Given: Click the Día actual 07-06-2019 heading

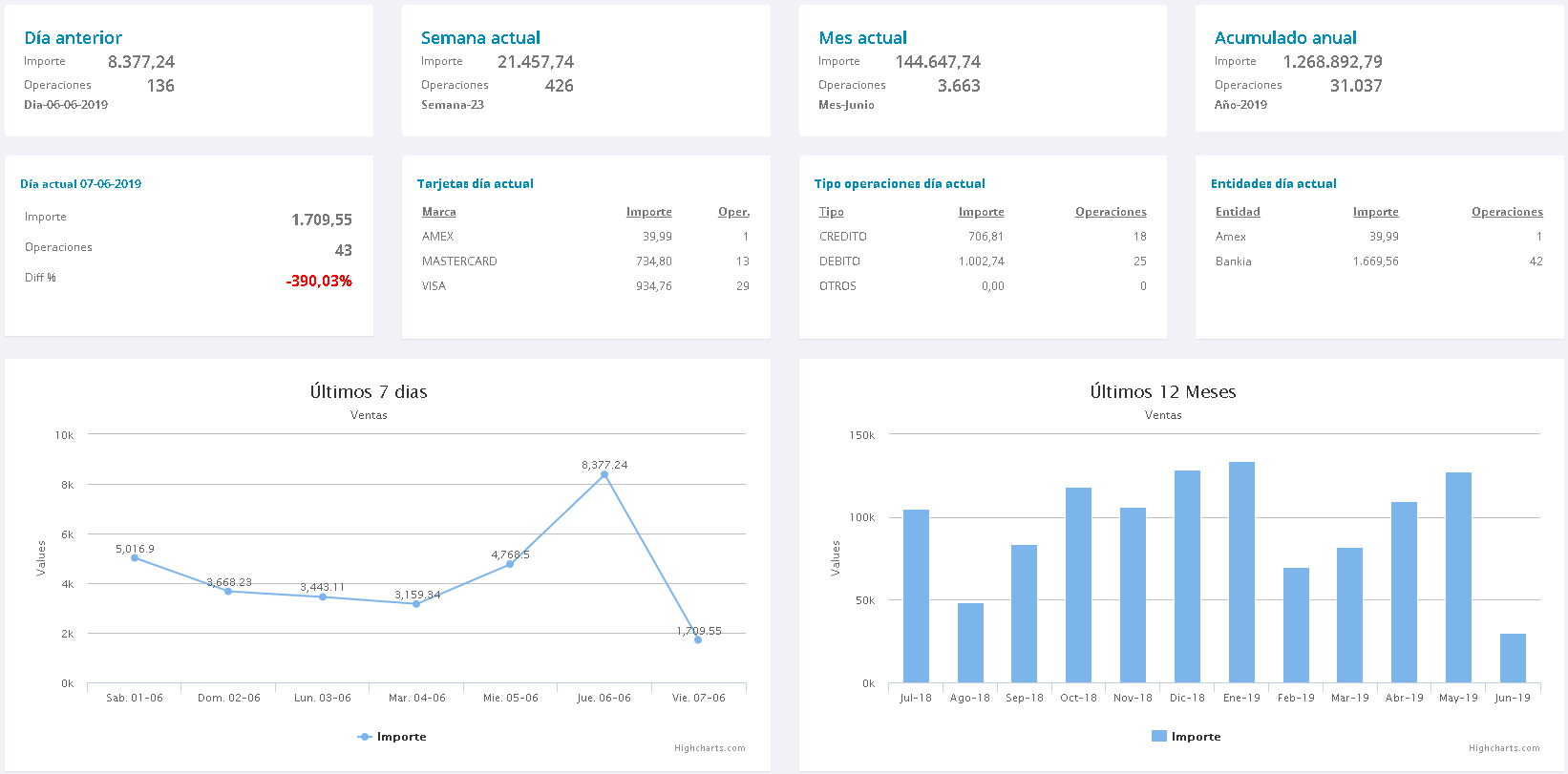Looking at the screenshot, I should click(x=81, y=184).
